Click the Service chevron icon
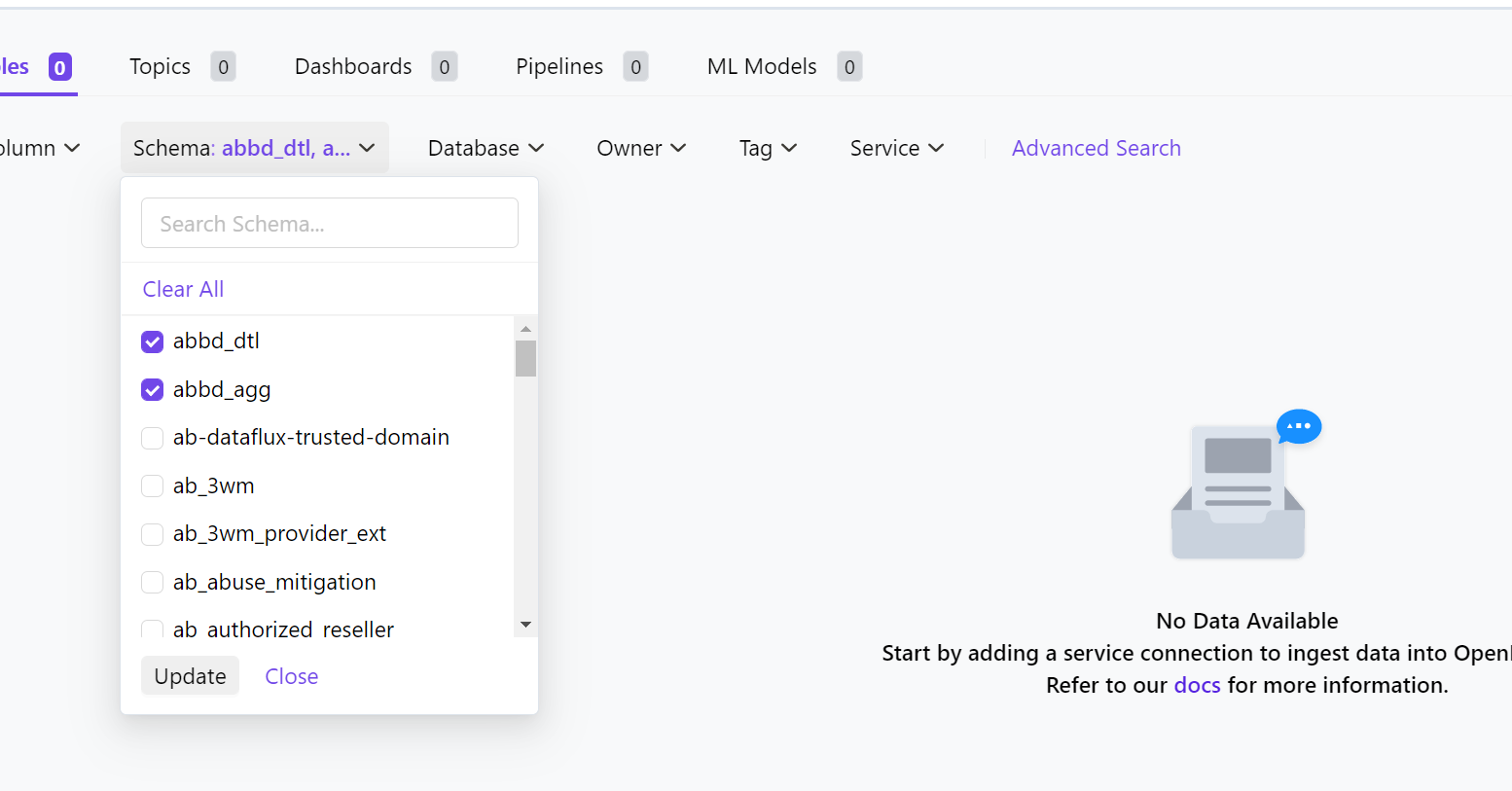The height and width of the screenshot is (791, 1512). (x=936, y=148)
